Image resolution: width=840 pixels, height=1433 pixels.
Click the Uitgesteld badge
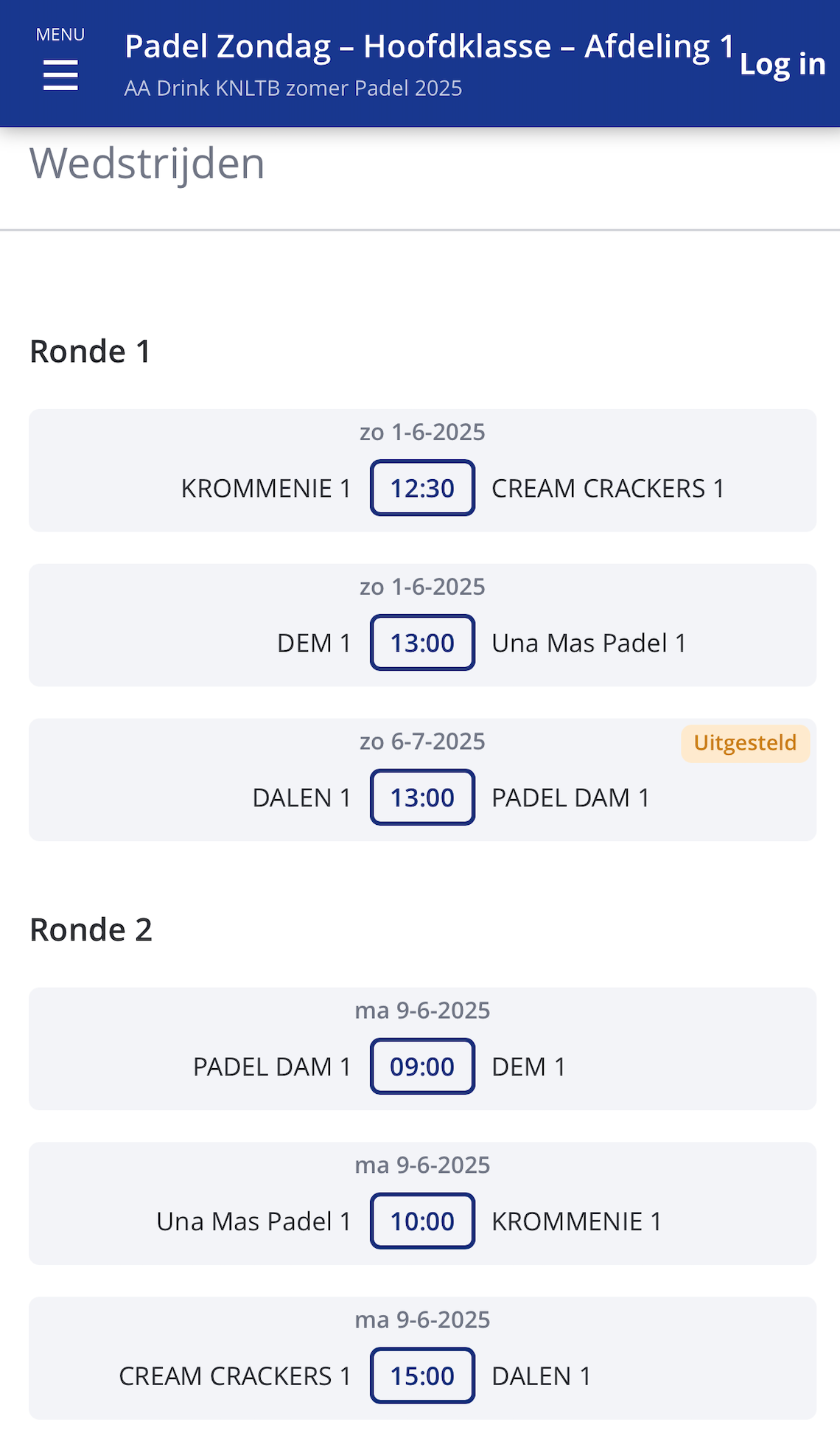tap(745, 743)
